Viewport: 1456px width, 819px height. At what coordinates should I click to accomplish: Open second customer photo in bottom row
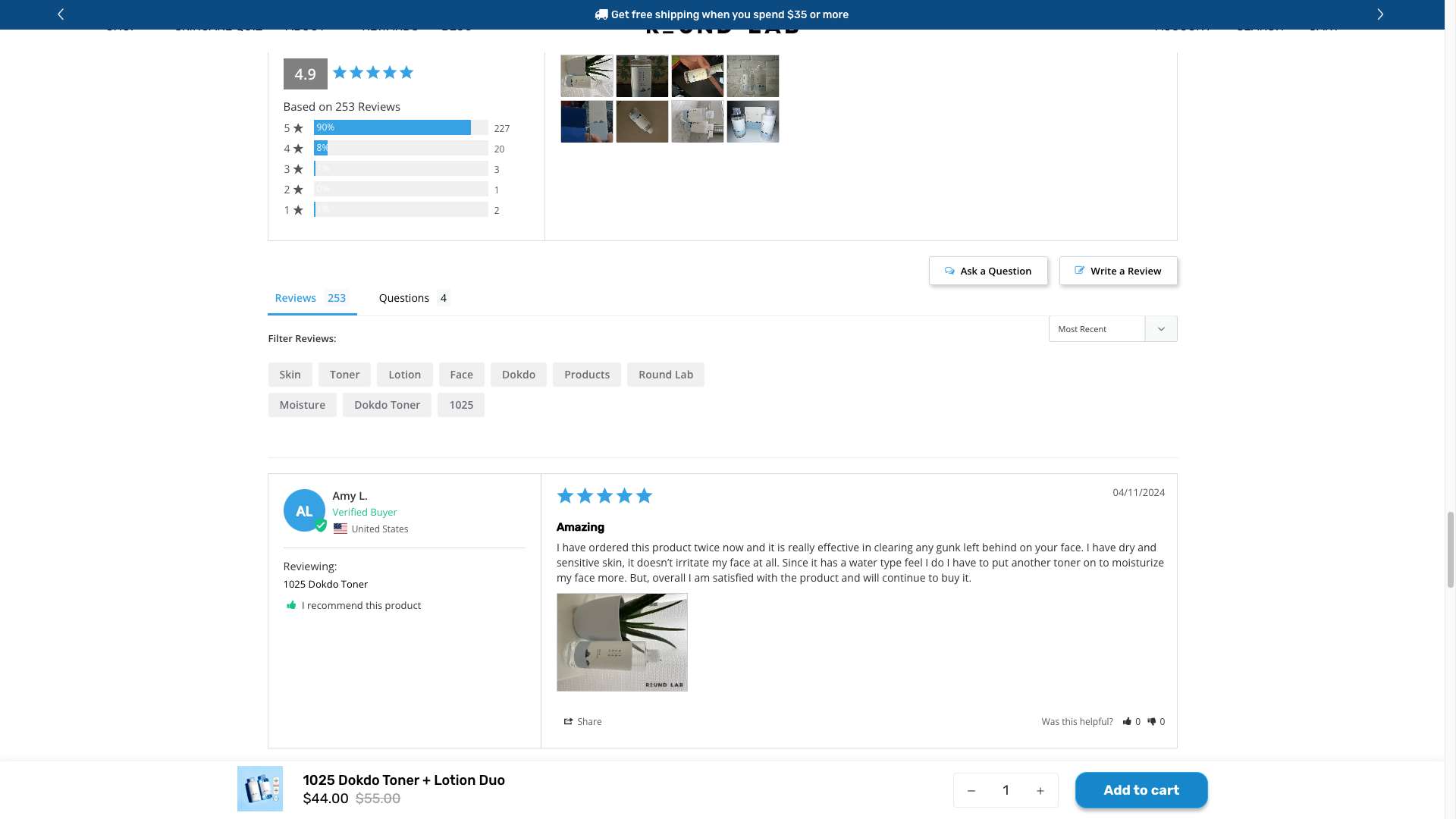point(642,121)
